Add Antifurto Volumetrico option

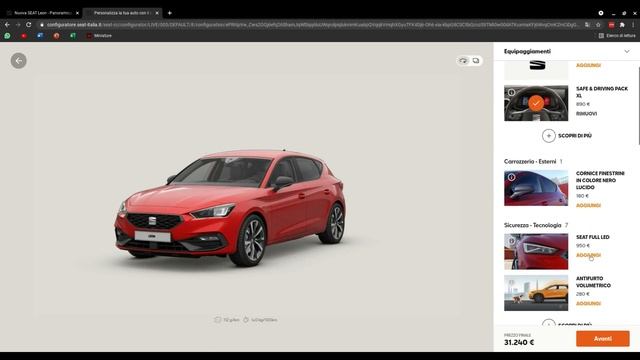tap(588, 304)
